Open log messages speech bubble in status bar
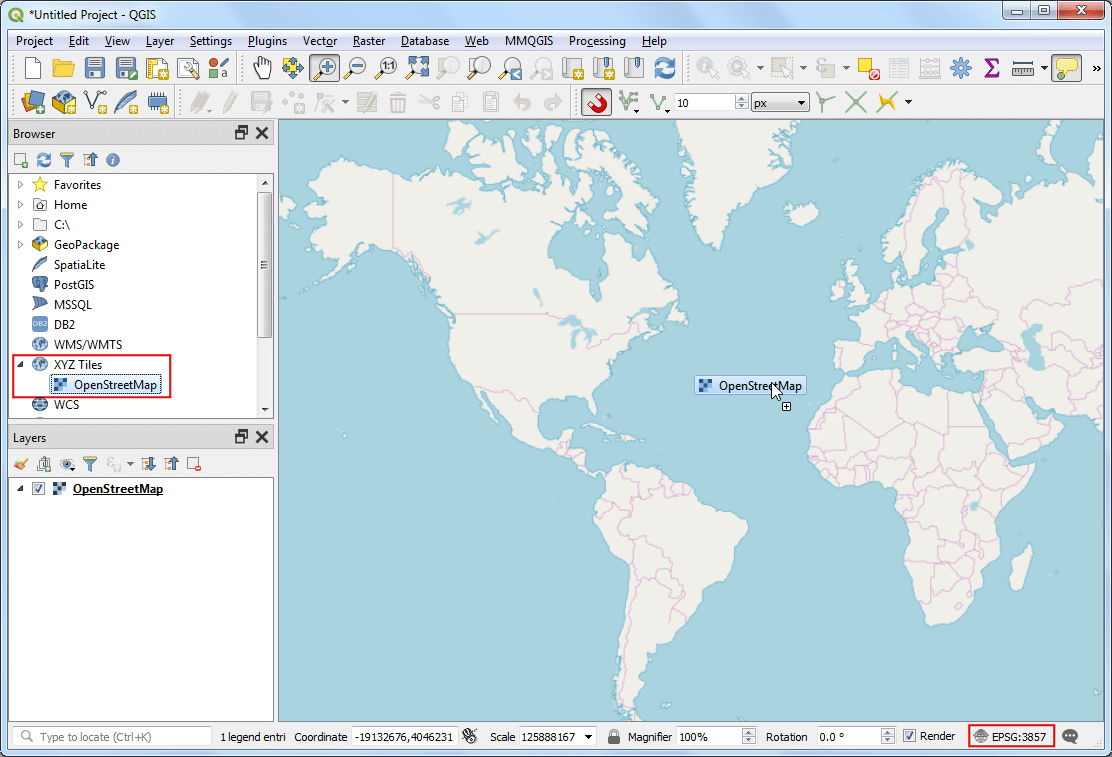1112x757 pixels. pos(1070,736)
